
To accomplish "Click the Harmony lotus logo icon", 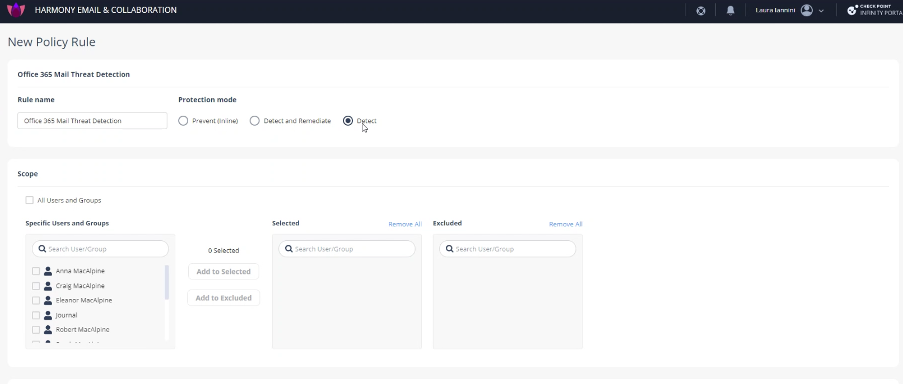I will point(16,10).
